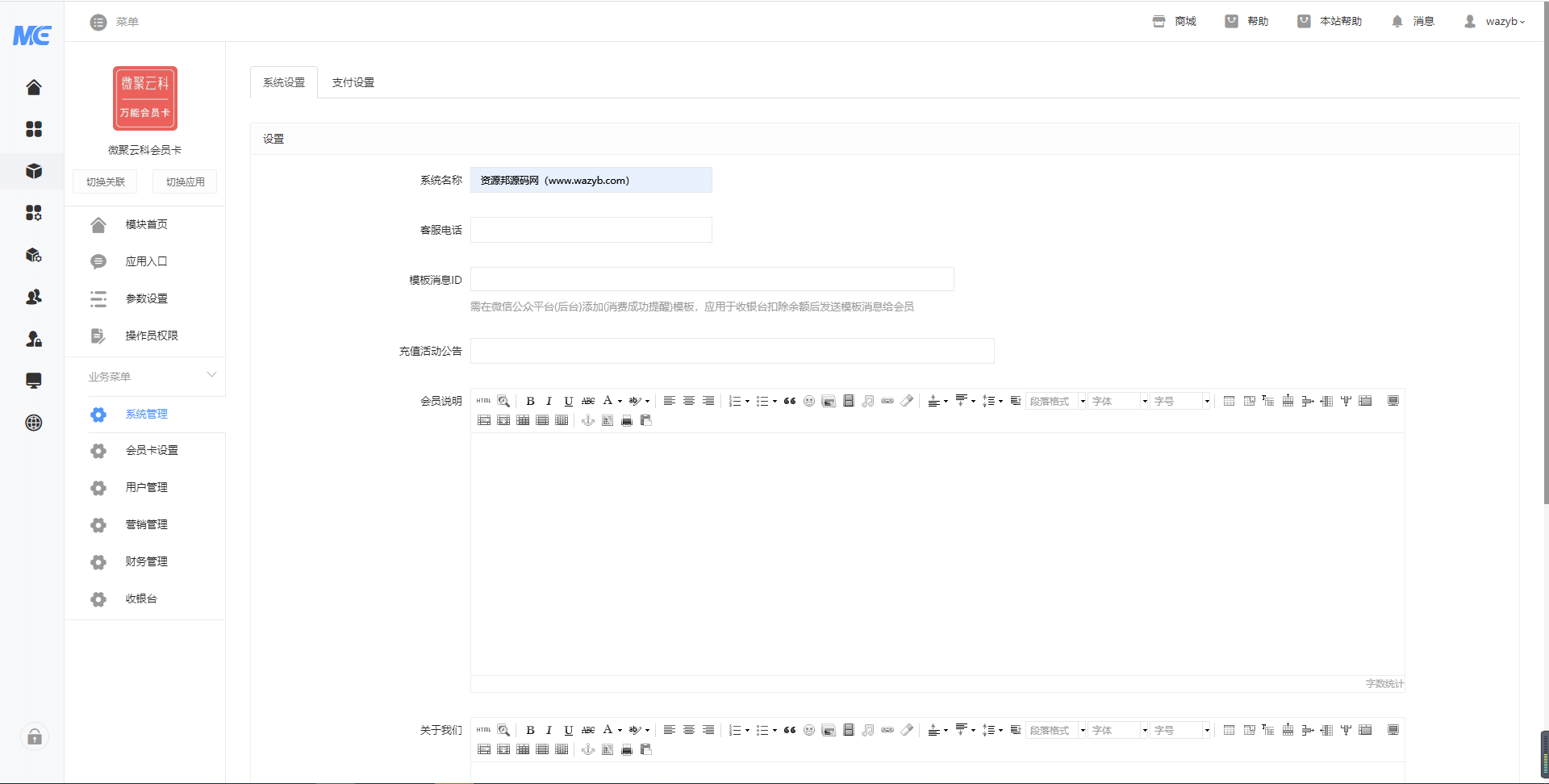Image resolution: width=1549 pixels, height=784 pixels.
Task: Insert image in 会员说明 editor
Action: coord(829,401)
